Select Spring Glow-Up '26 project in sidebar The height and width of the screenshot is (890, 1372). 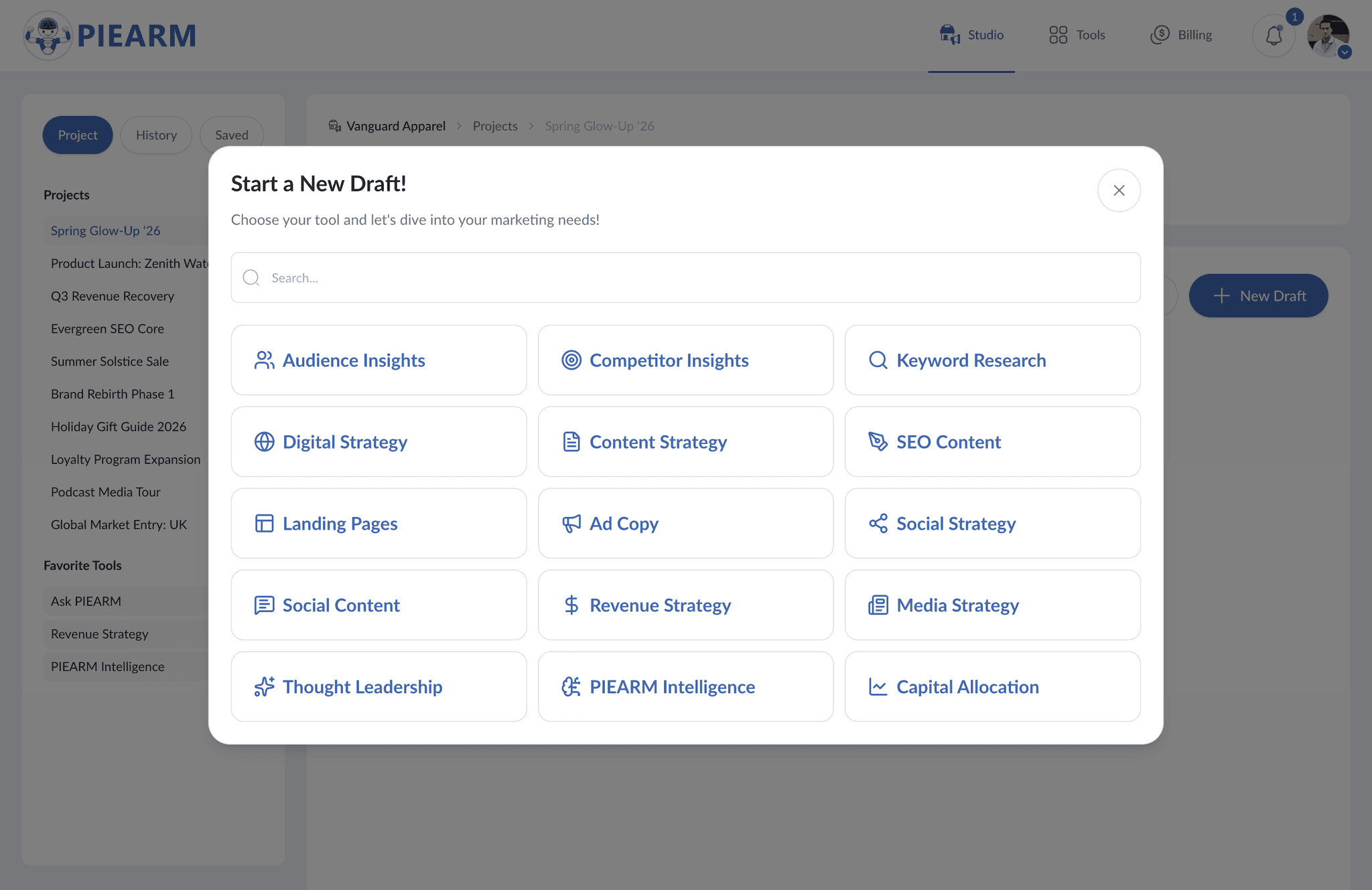[127, 230]
